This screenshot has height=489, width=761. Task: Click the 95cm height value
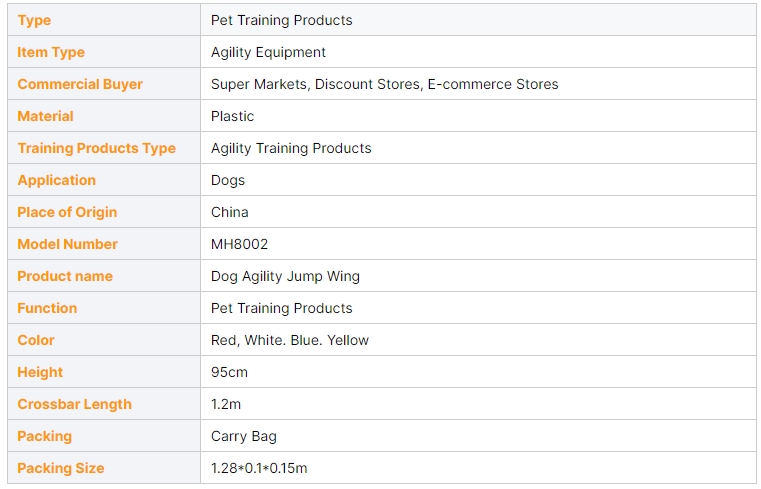click(x=229, y=372)
